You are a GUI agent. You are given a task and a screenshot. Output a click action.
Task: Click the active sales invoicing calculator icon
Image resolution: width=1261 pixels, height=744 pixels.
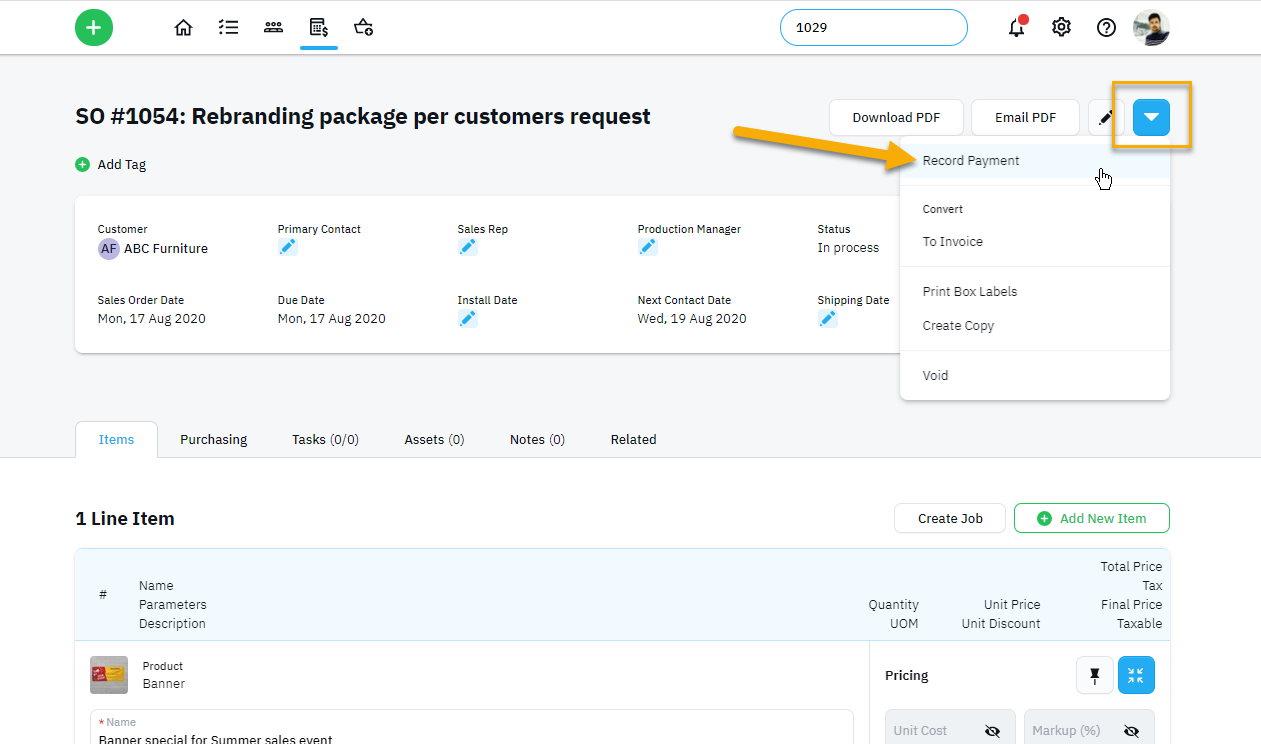pos(318,27)
